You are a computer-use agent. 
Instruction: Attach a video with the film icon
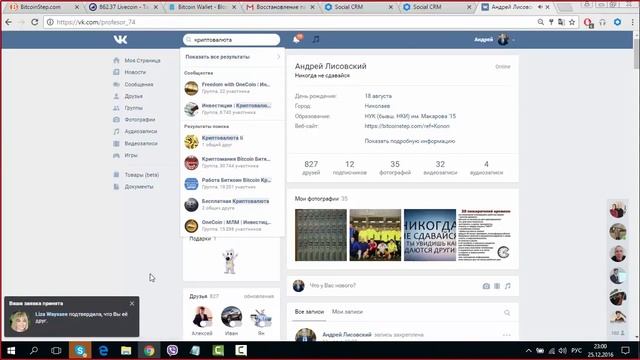(497, 286)
